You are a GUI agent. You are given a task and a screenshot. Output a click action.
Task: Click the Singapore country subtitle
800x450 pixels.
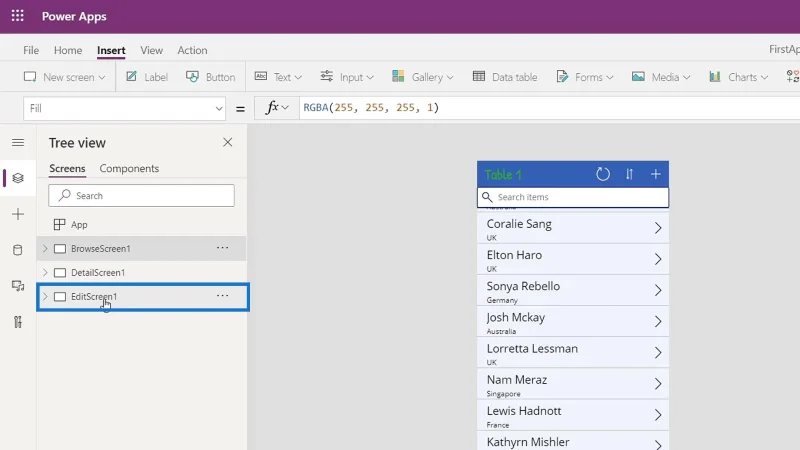coord(504,393)
